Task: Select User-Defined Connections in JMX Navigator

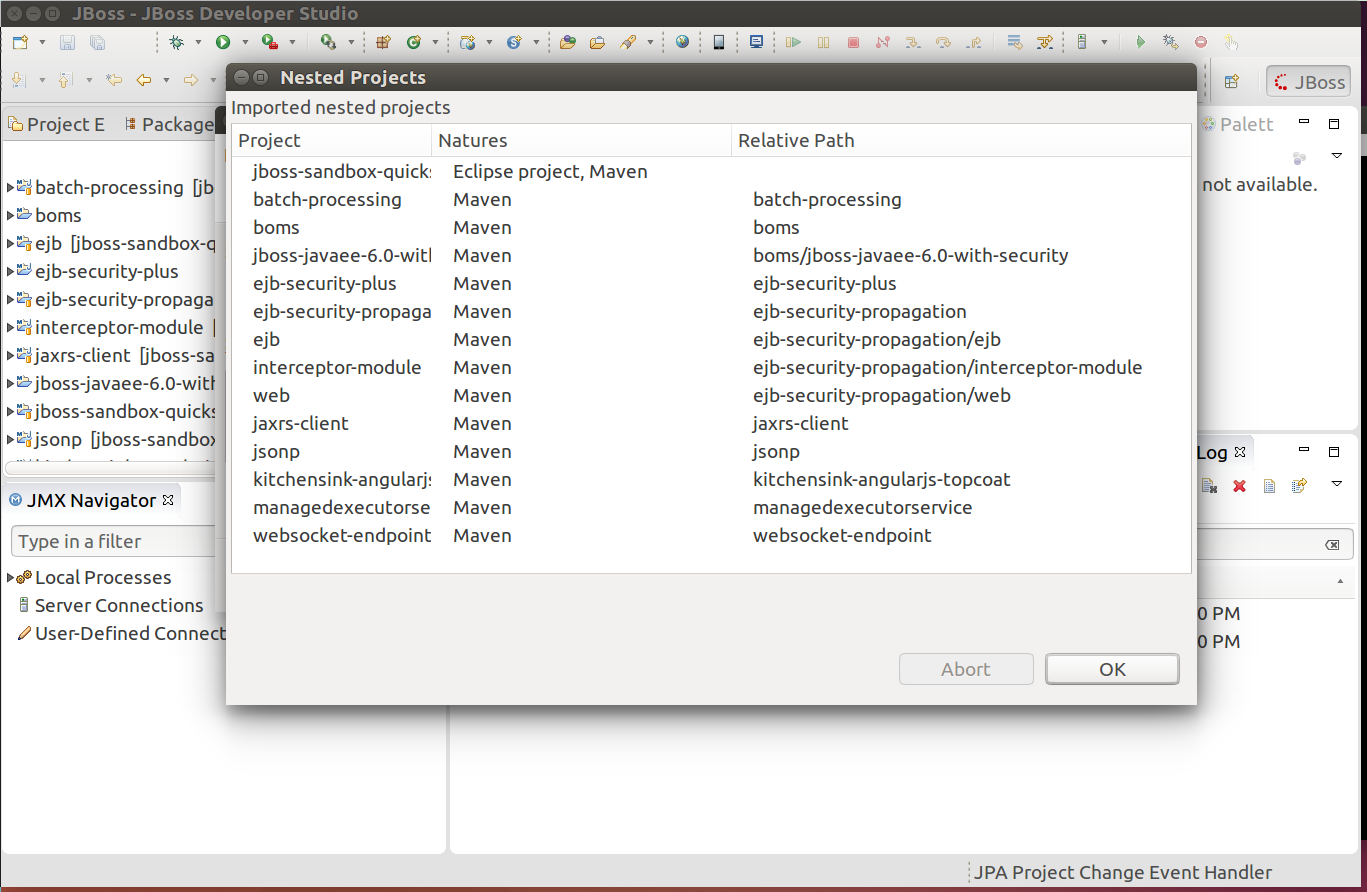Action: point(121,633)
